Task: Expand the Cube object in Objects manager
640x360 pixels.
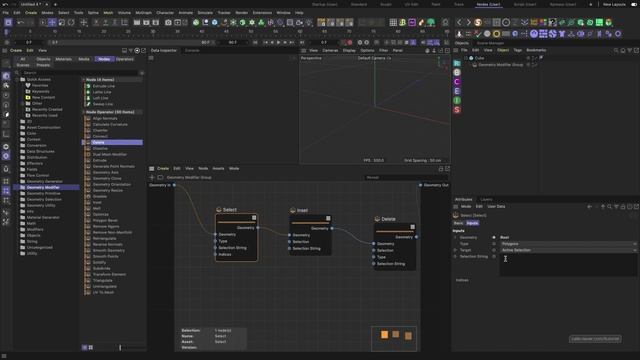Action: pos(466,58)
